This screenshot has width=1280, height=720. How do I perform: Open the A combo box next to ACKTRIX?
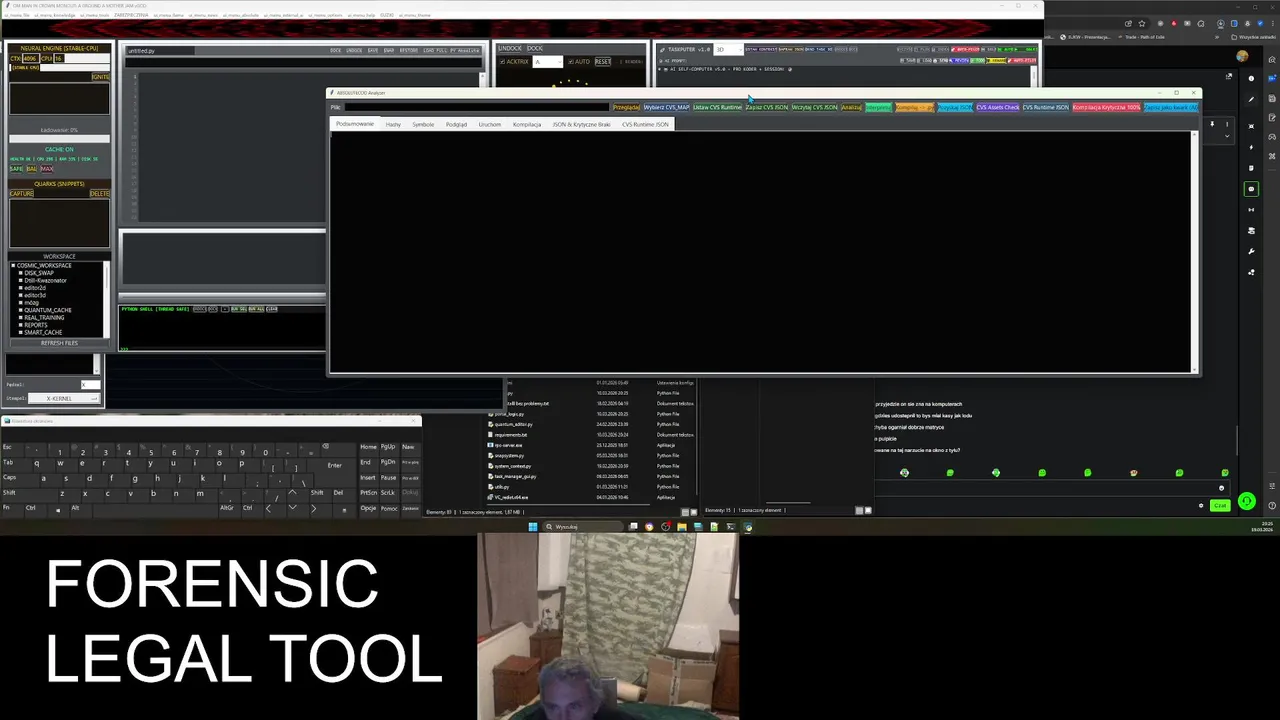(x=548, y=62)
